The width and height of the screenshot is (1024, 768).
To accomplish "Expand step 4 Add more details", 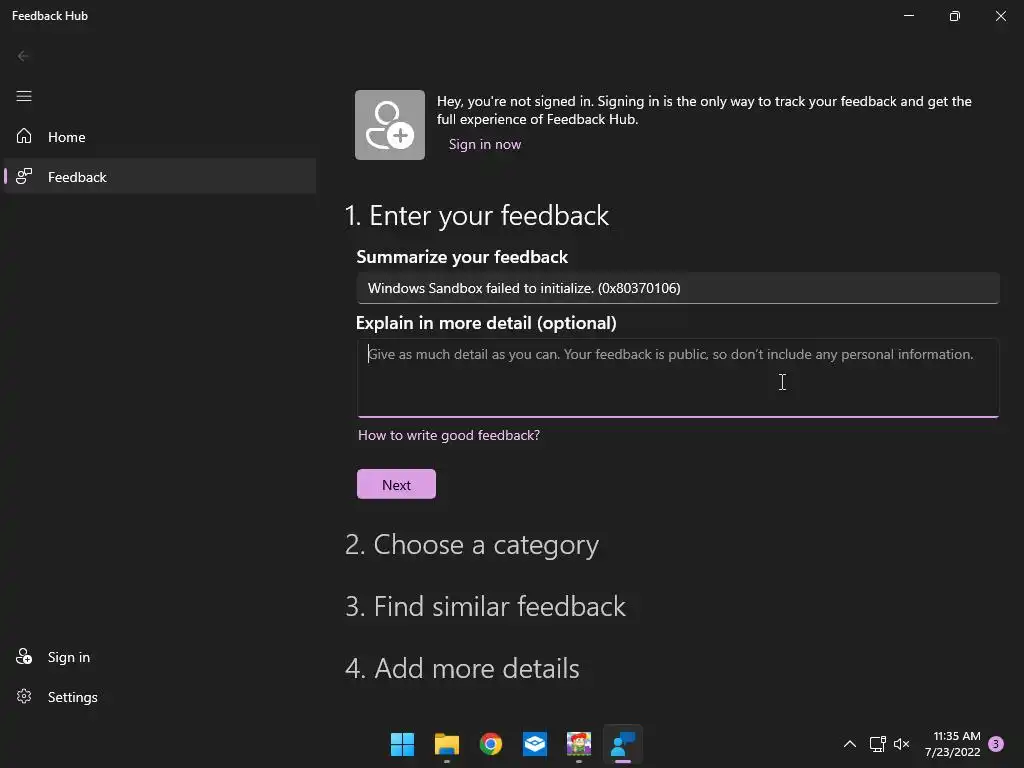I will pos(462,669).
